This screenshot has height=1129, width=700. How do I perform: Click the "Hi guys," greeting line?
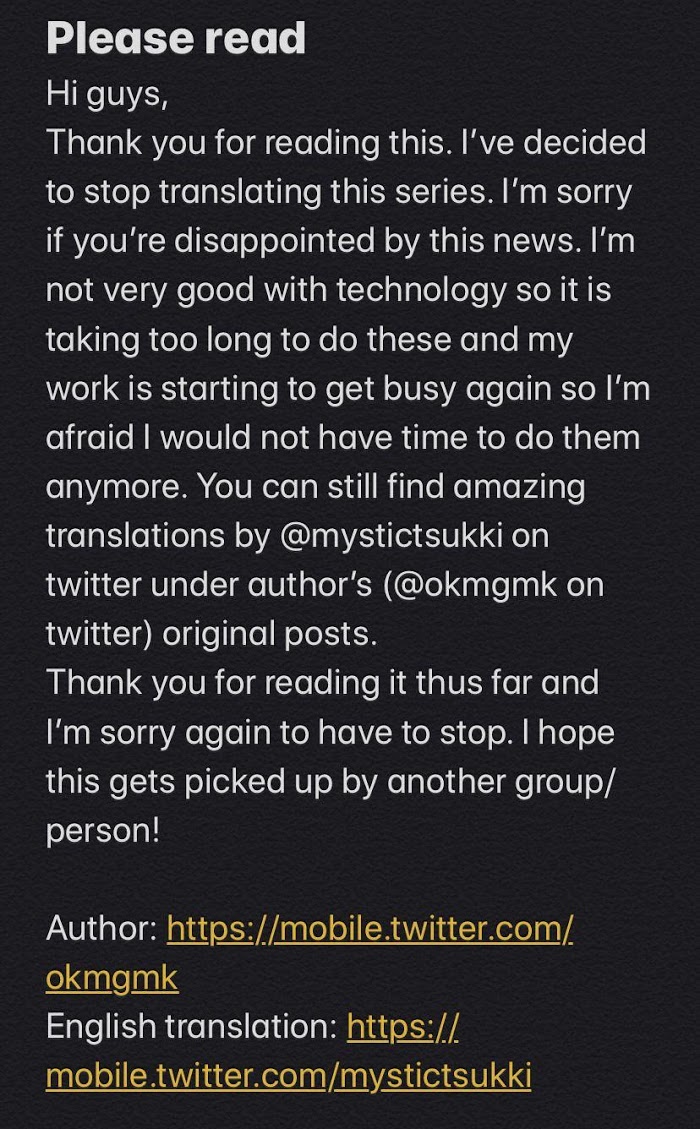[107, 94]
